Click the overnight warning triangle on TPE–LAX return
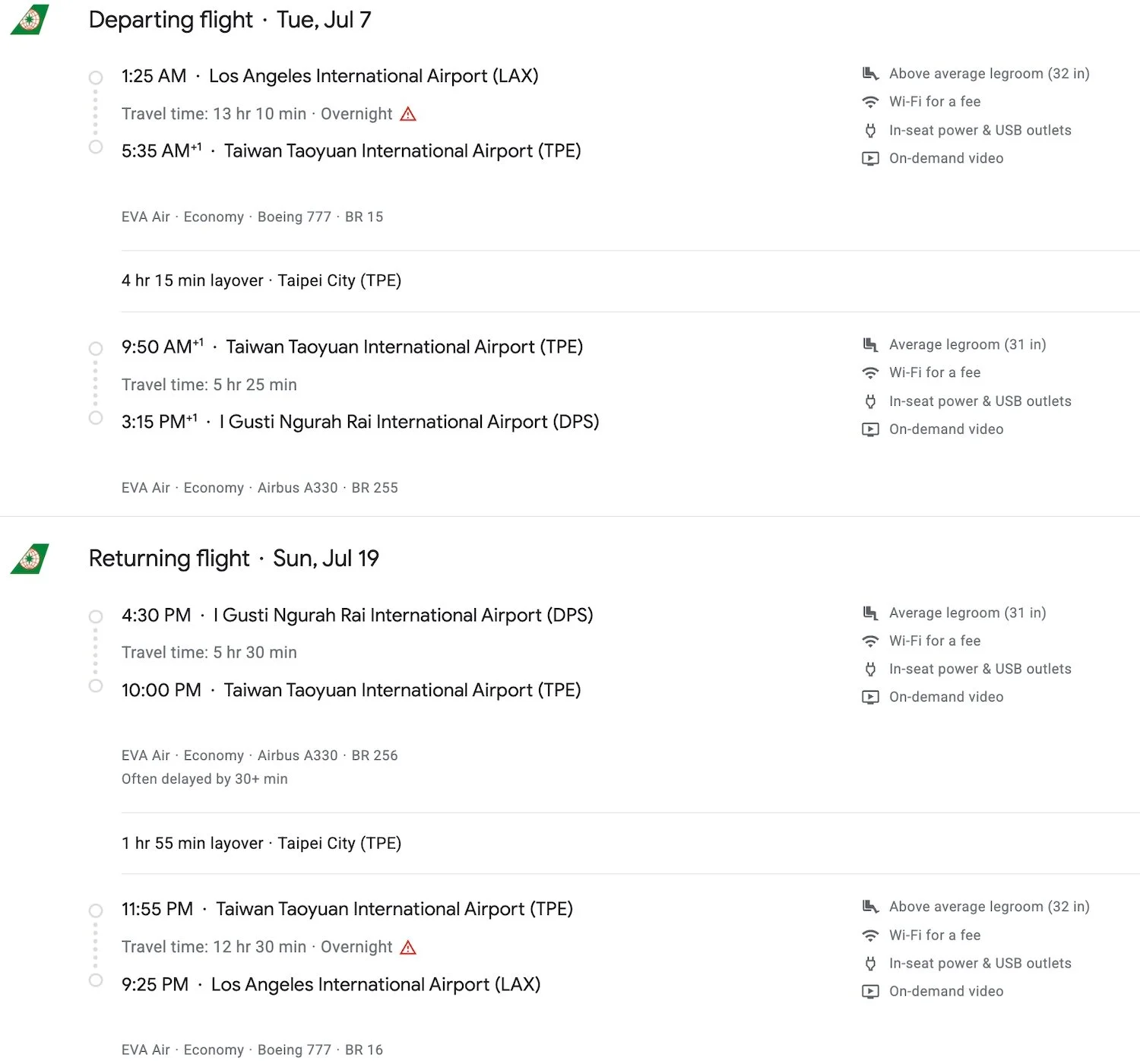The height and width of the screenshot is (1064, 1140). point(408,947)
